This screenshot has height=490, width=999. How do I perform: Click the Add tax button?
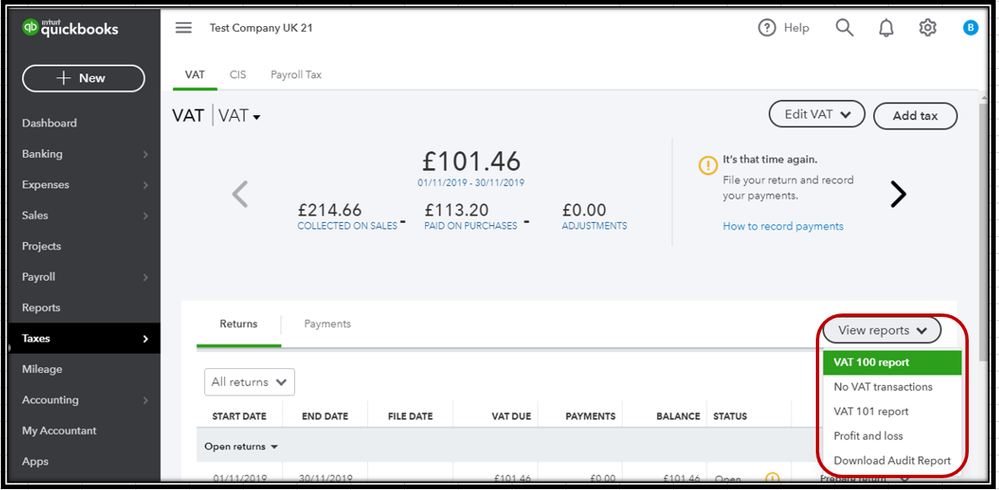point(915,116)
